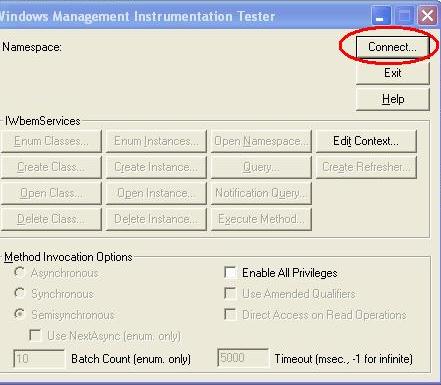Screen dimensions: 441x385
Task: Click the Query... button
Action: (261, 167)
